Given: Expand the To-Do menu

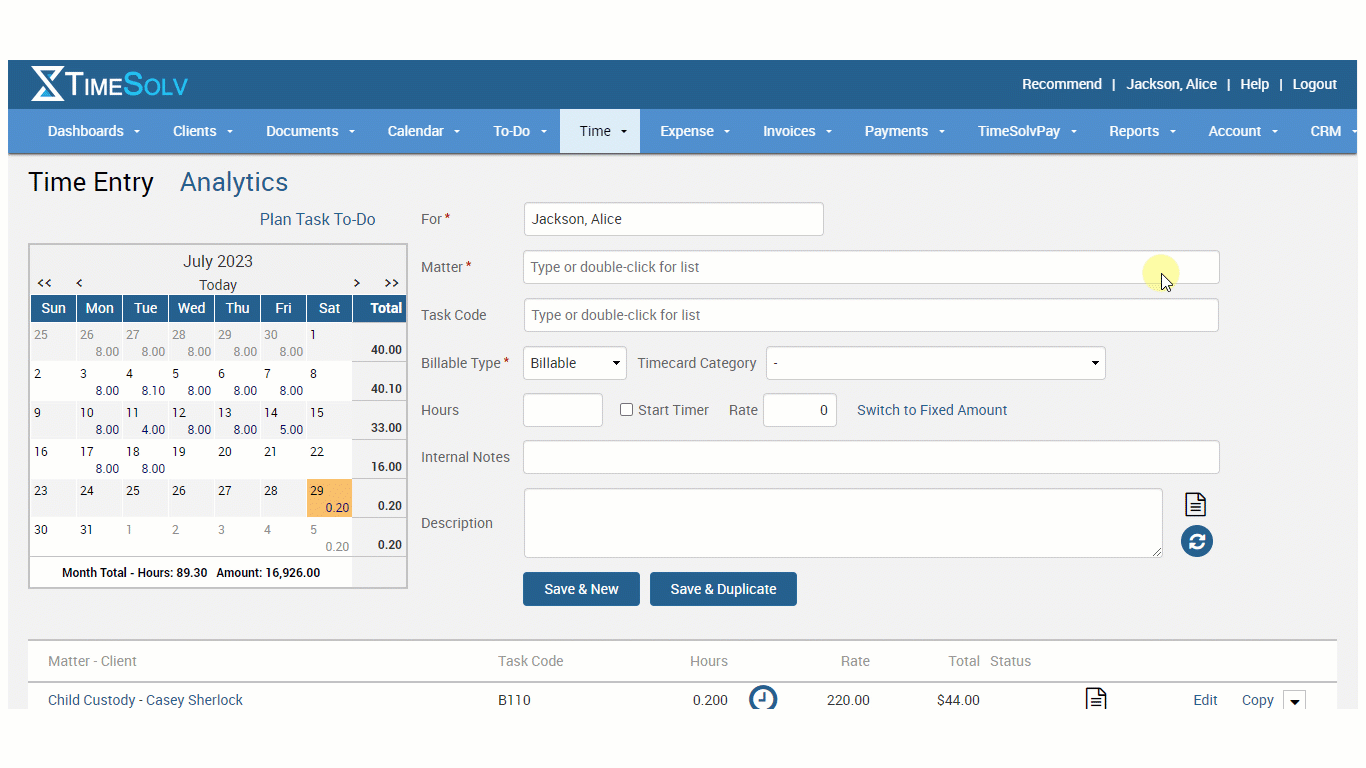Looking at the screenshot, I should click(x=520, y=131).
